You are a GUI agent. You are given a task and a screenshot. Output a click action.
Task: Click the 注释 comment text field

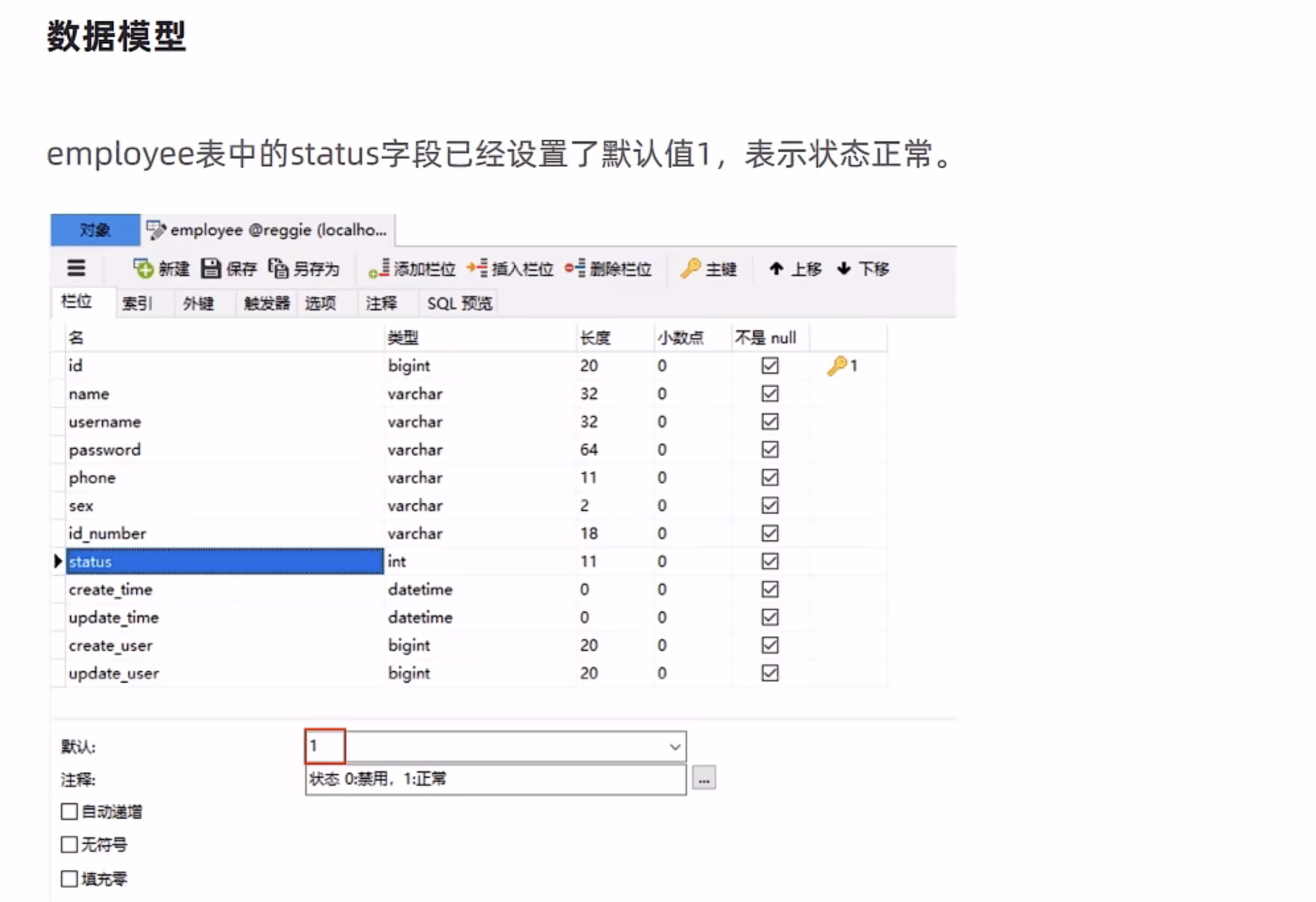(495, 780)
